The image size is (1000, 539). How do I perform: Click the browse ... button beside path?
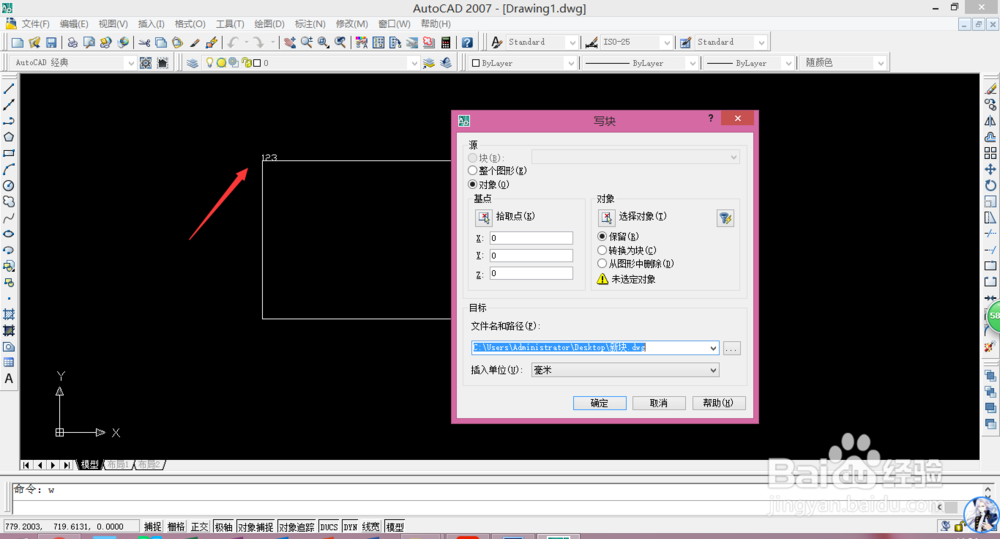pos(732,348)
